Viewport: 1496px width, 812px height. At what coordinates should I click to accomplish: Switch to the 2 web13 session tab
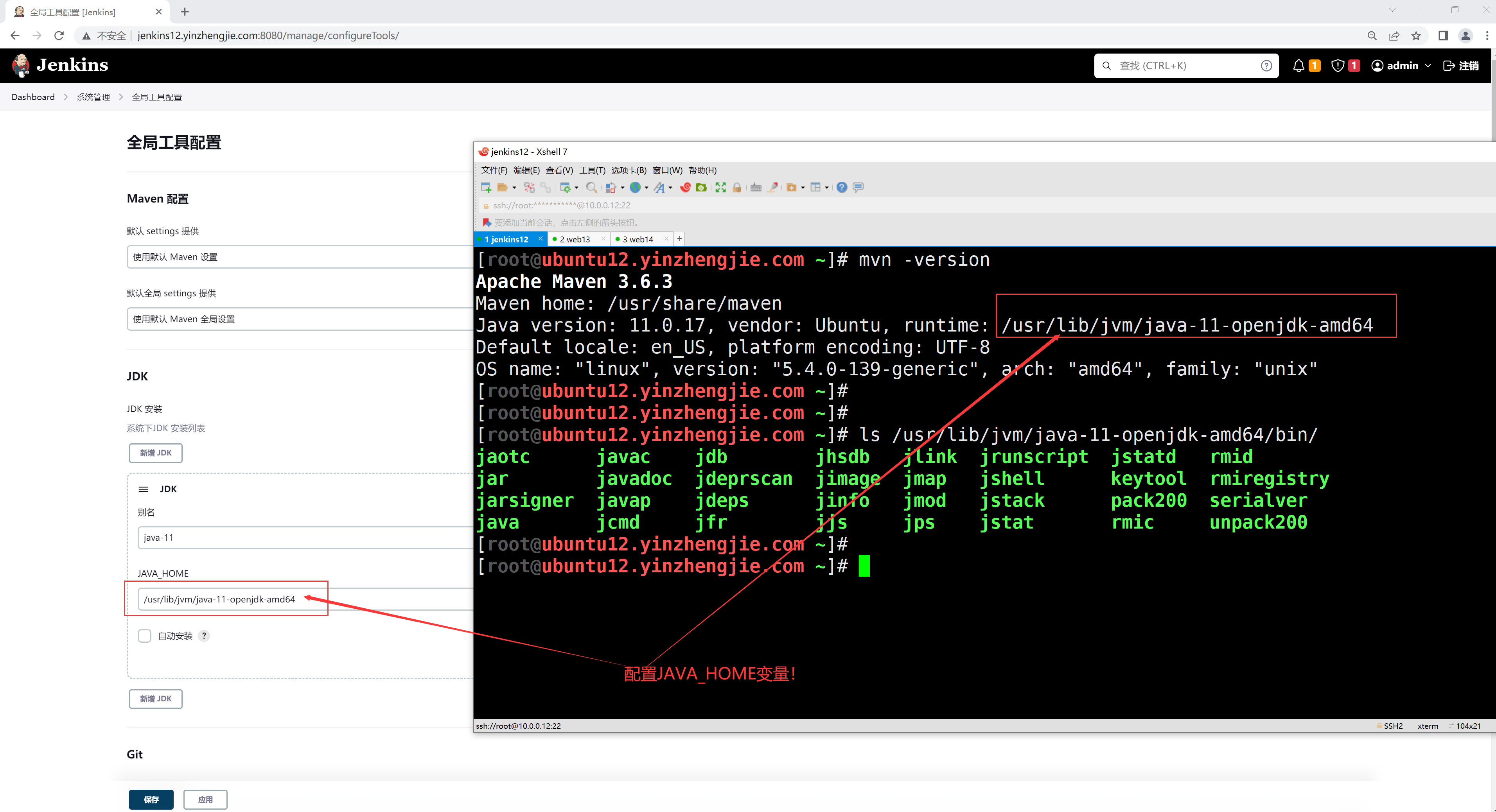pyautogui.click(x=575, y=239)
